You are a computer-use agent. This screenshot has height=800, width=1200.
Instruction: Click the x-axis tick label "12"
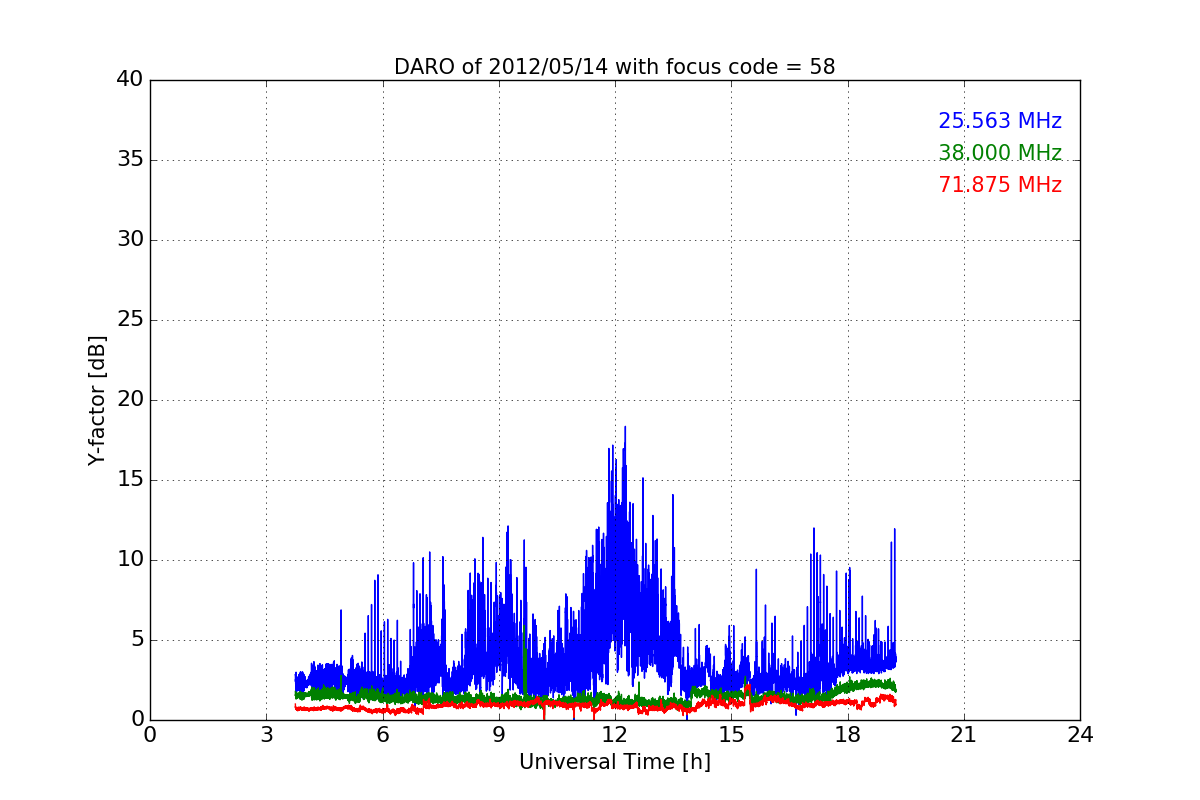click(615, 734)
